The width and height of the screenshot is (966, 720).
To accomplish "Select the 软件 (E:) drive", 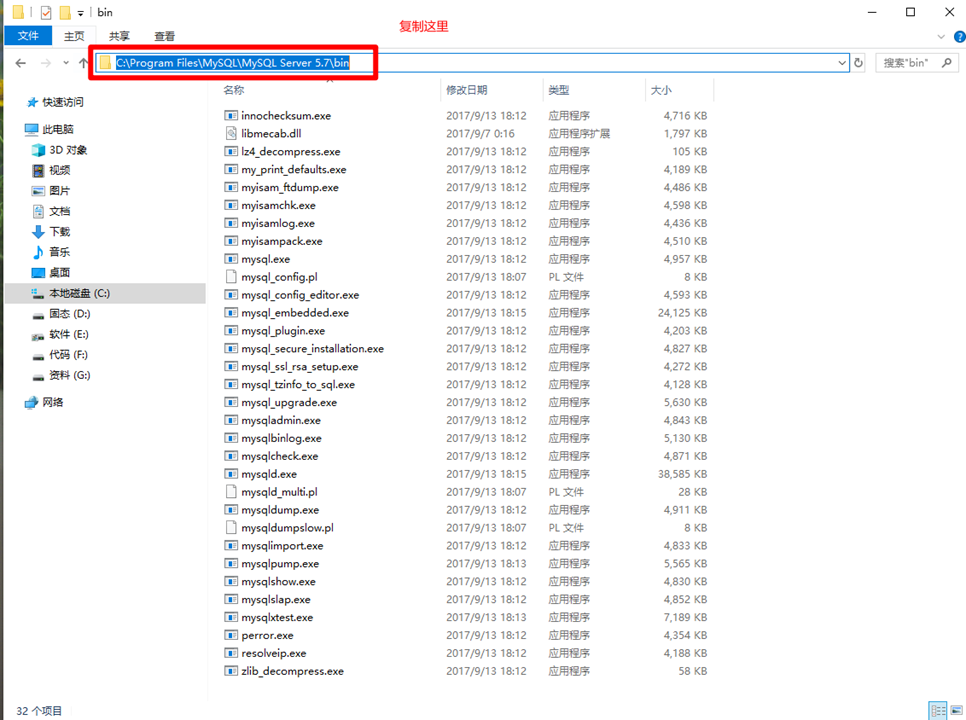I will click(x=61, y=334).
